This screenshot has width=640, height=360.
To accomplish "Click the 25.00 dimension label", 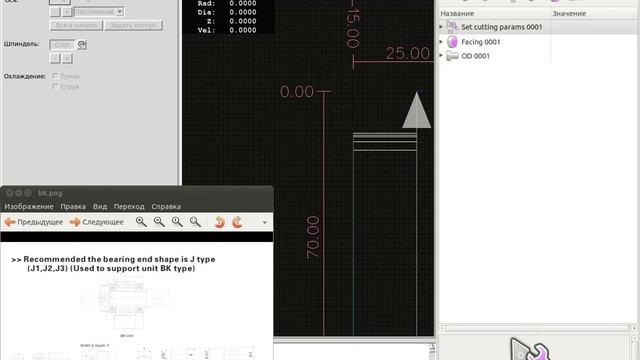I will pyautogui.click(x=407, y=53).
